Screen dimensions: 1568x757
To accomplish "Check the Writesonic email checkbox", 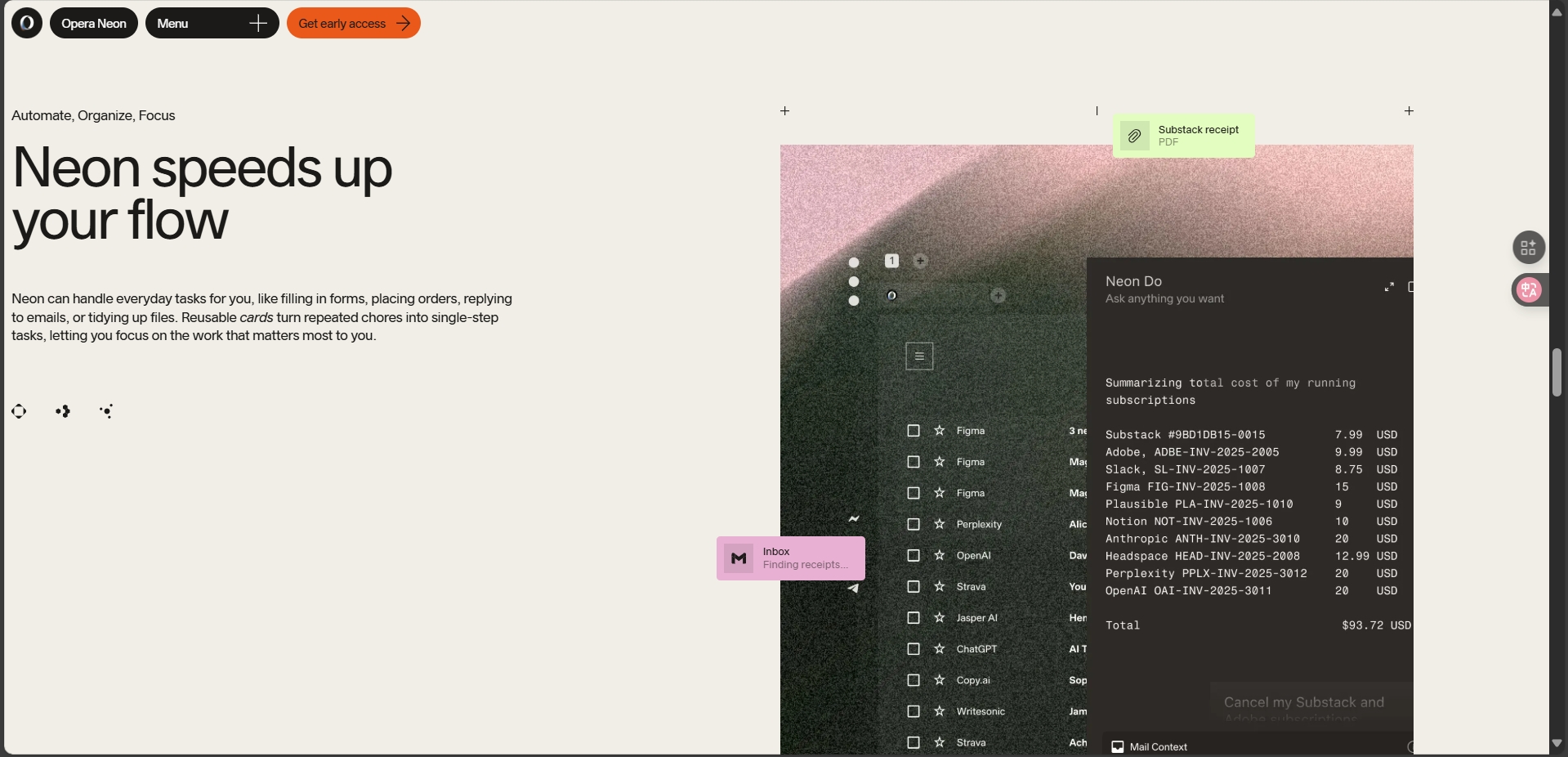I will 914,711.
